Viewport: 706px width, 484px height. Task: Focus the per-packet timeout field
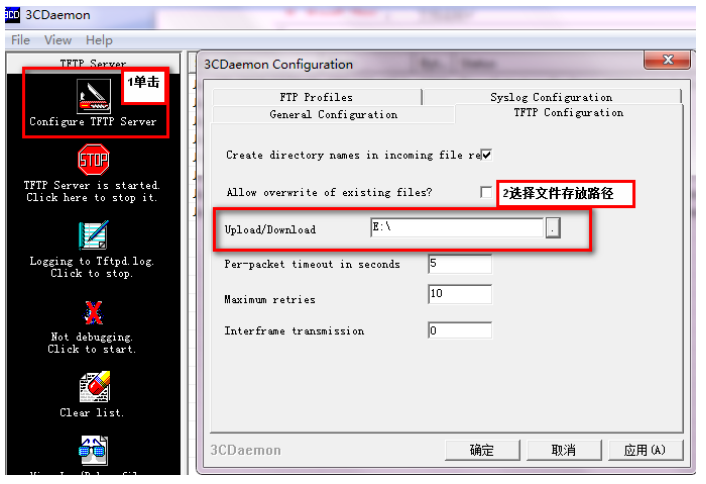(x=460, y=264)
